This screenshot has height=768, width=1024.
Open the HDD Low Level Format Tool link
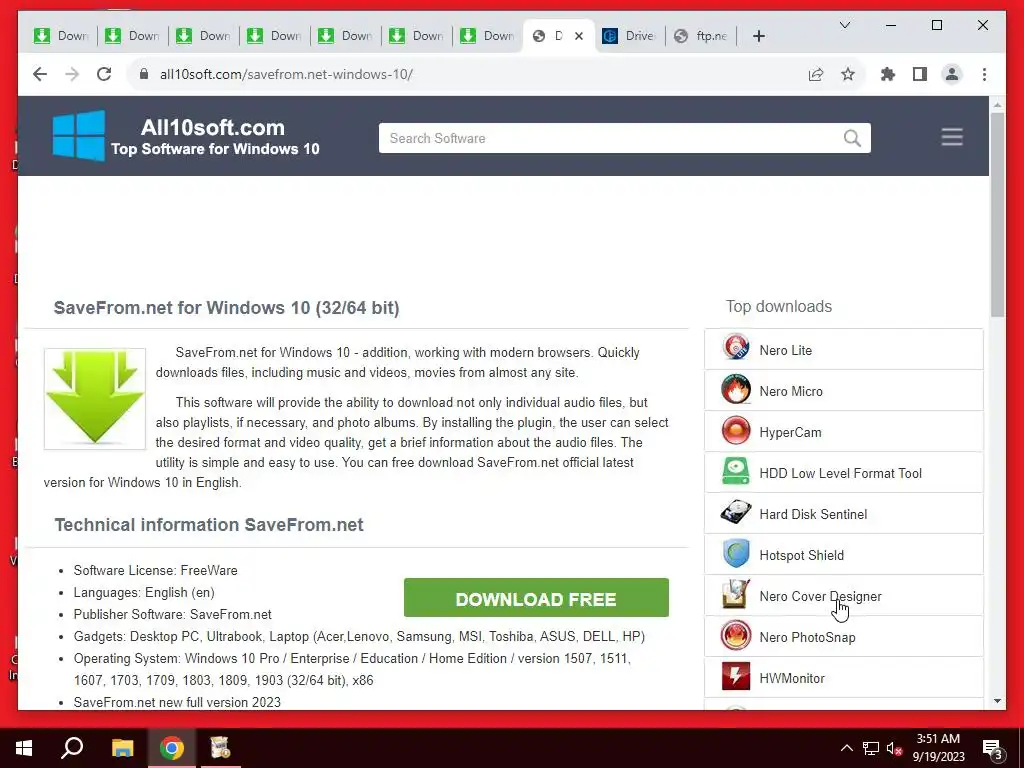click(x=840, y=473)
